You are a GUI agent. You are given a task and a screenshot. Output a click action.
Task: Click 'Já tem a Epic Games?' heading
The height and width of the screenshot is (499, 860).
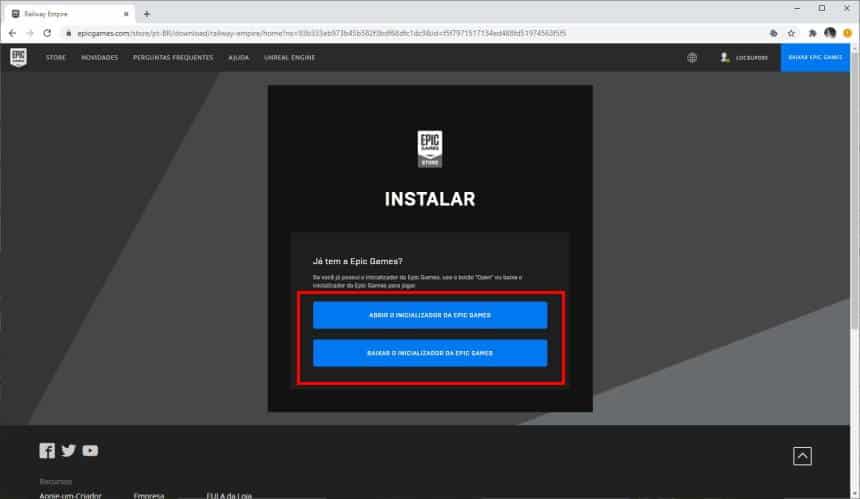click(358, 262)
